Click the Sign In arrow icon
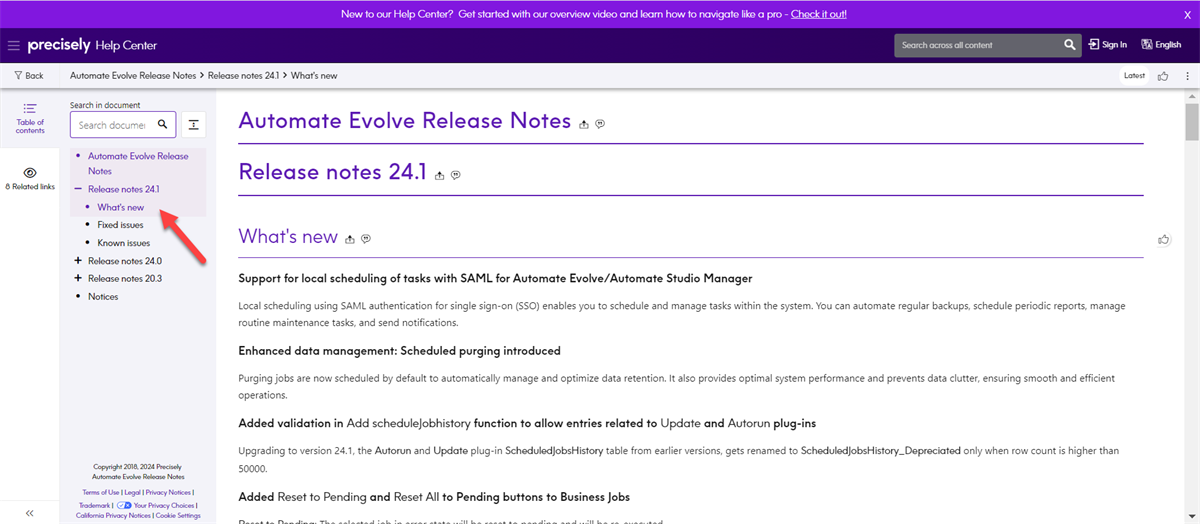 tap(1094, 45)
